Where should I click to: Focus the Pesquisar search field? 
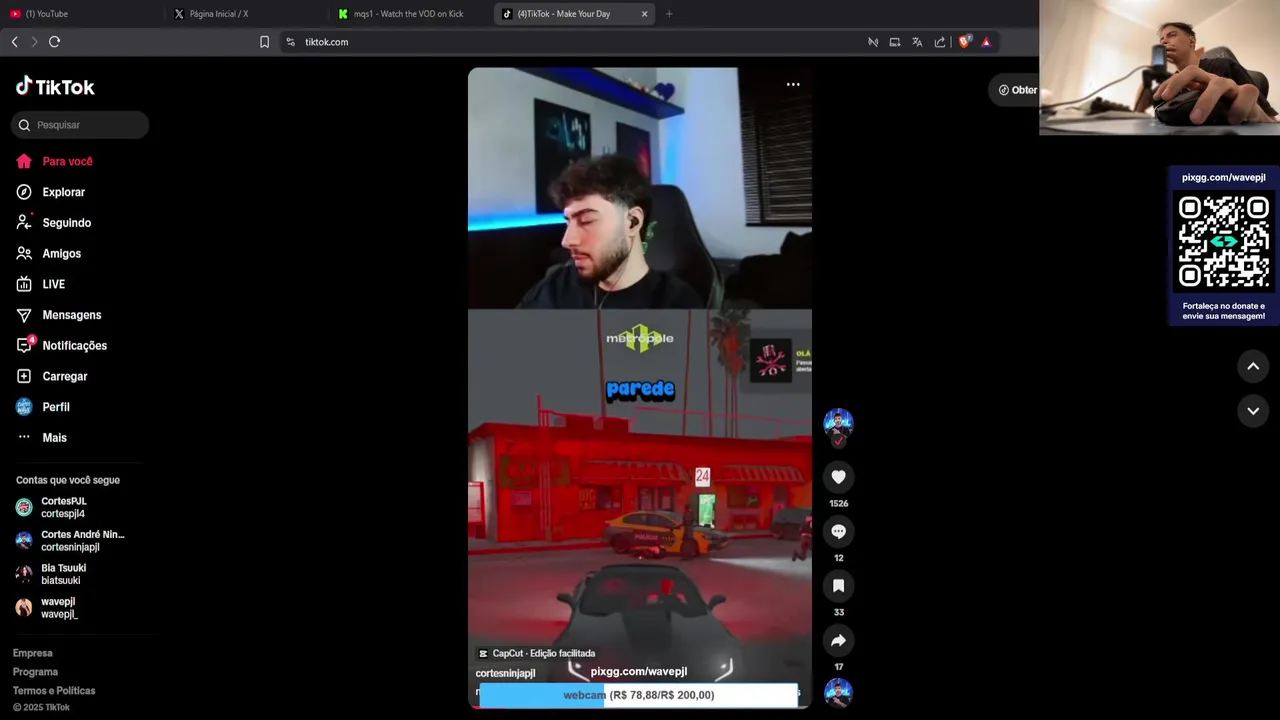click(x=80, y=125)
